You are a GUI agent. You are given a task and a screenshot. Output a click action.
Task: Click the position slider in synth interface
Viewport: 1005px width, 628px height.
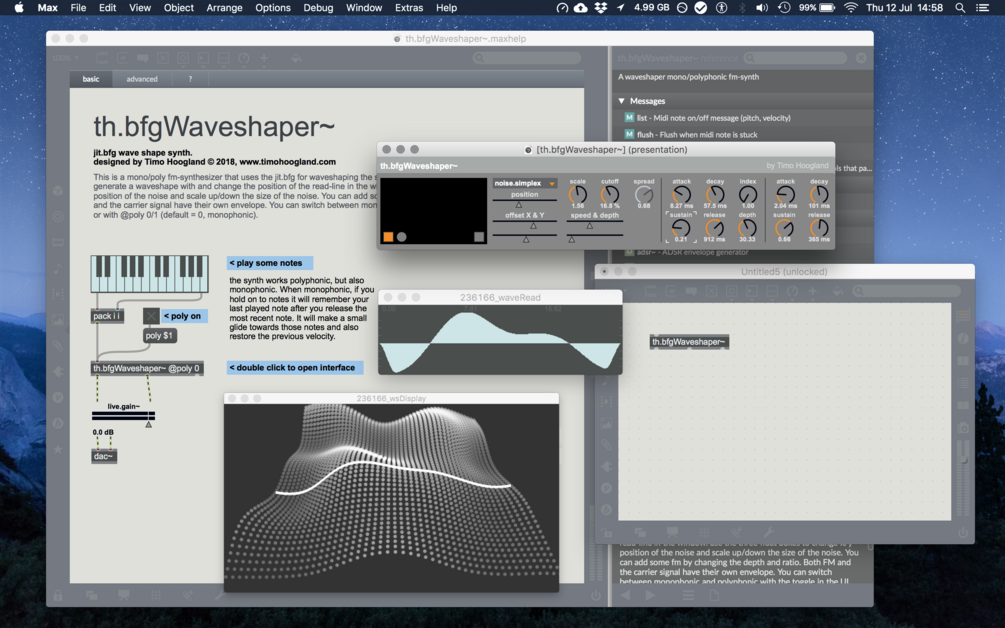[x=525, y=202]
